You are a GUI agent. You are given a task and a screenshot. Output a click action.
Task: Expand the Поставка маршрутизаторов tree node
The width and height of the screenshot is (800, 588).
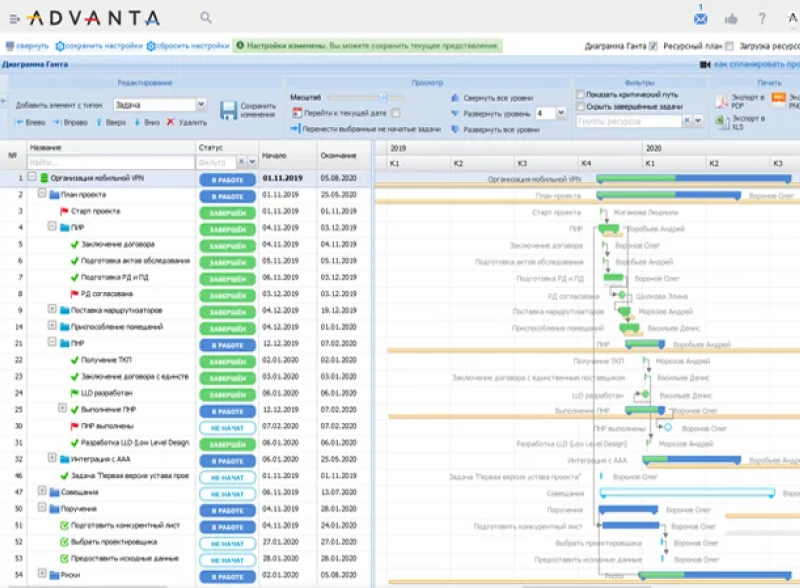click(52, 310)
